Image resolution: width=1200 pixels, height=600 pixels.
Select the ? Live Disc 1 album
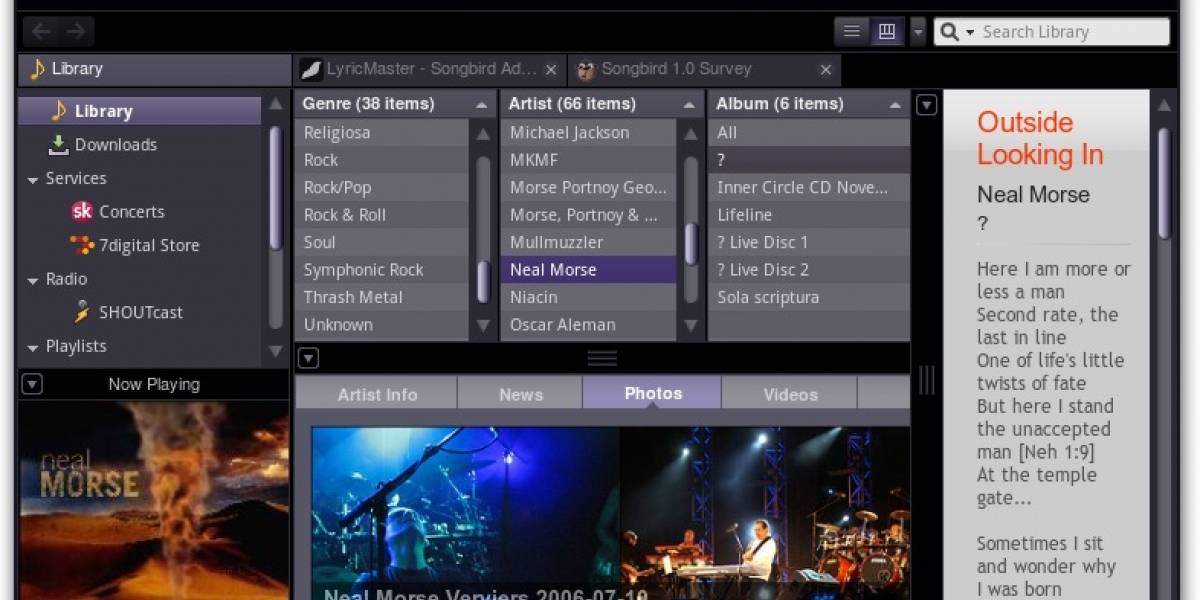(x=809, y=242)
